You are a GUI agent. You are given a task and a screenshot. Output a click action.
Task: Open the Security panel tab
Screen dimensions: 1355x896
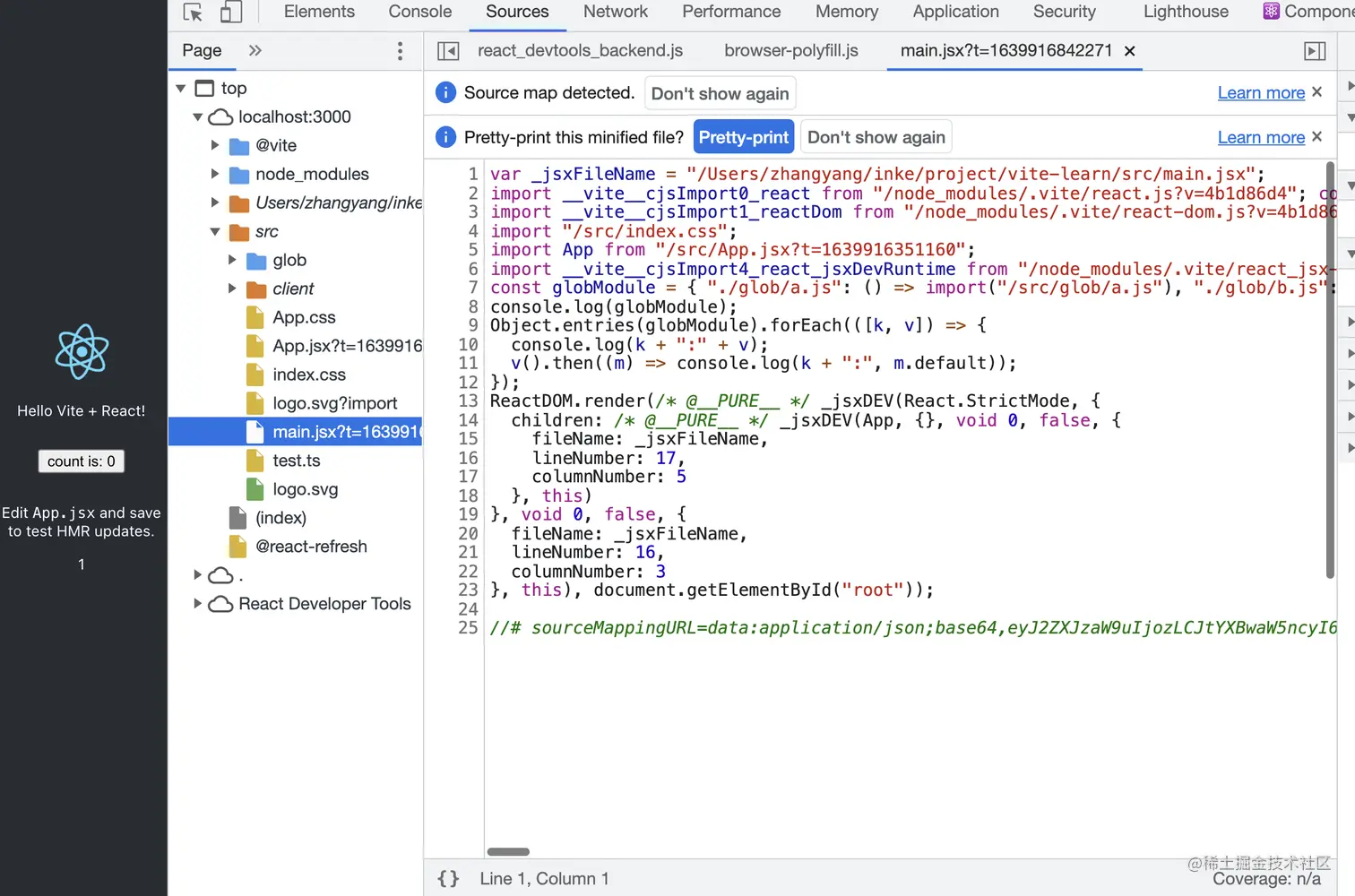tap(1065, 12)
